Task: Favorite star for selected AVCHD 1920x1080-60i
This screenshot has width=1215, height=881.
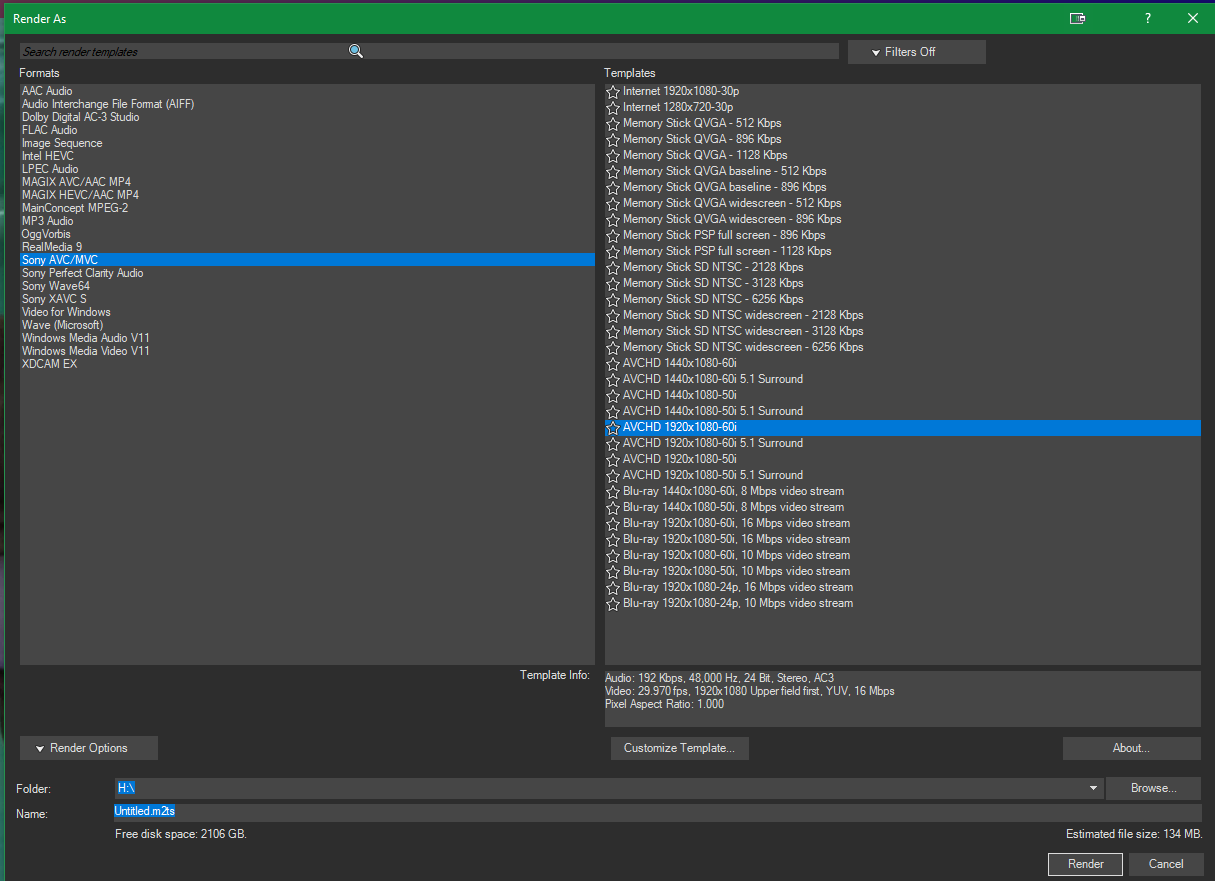Action: click(x=613, y=427)
